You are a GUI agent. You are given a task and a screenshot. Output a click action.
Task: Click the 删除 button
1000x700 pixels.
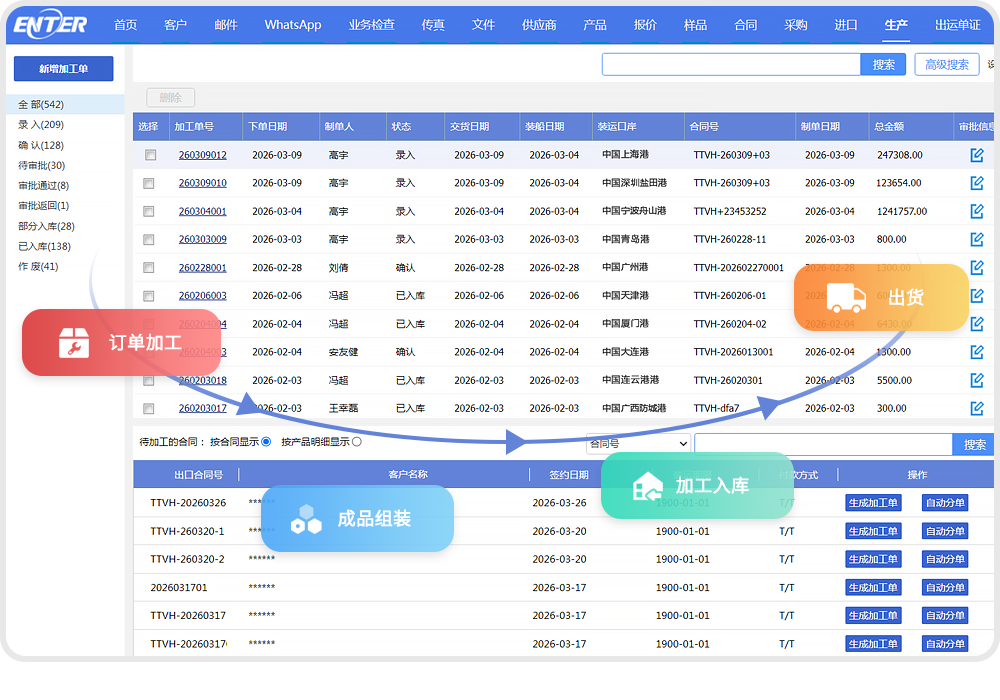[170, 98]
